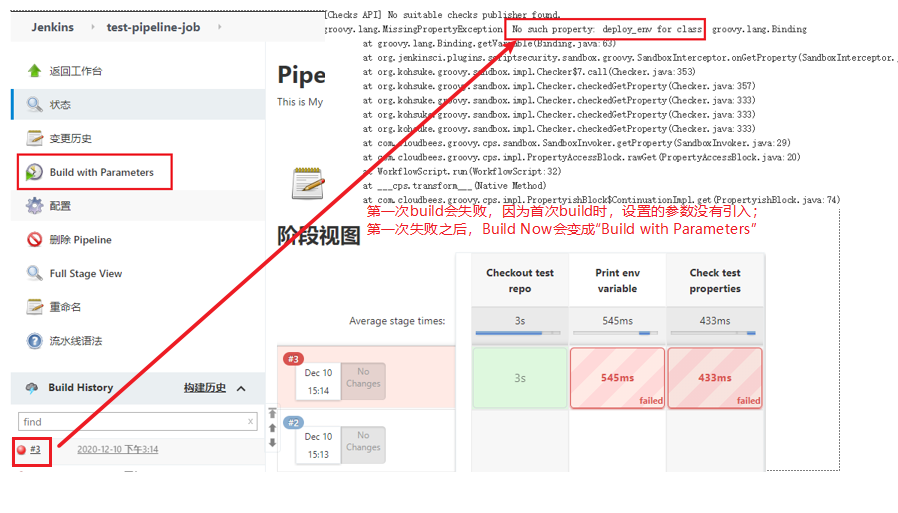Click the WorkflowScript.run stack trace line
This screenshot has width=898, height=513.
[x=462, y=171]
